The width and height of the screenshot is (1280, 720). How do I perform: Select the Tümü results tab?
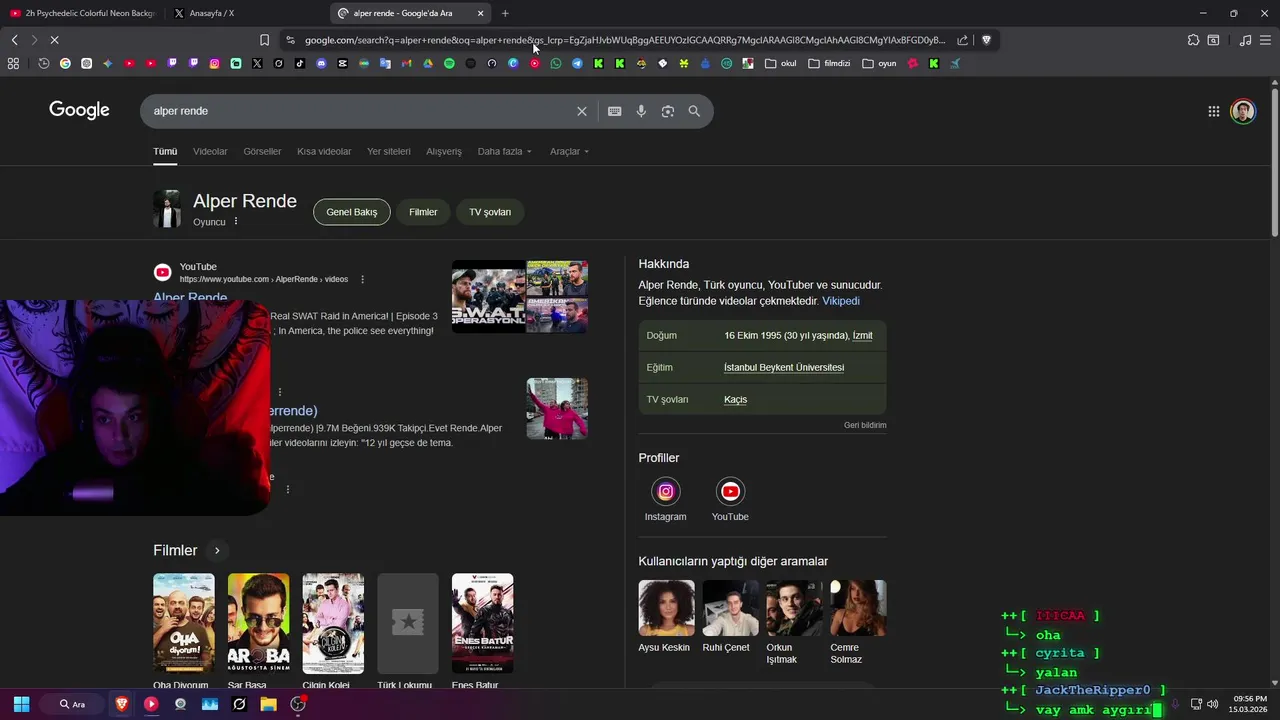(x=165, y=151)
